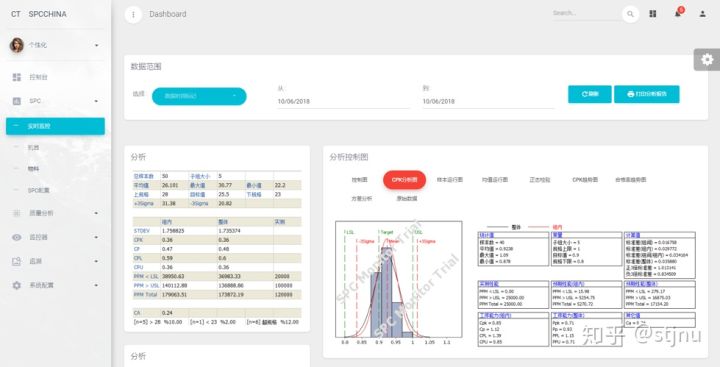
Task: Expand the 系统配置 gear sidebar section
Action: click(55, 285)
